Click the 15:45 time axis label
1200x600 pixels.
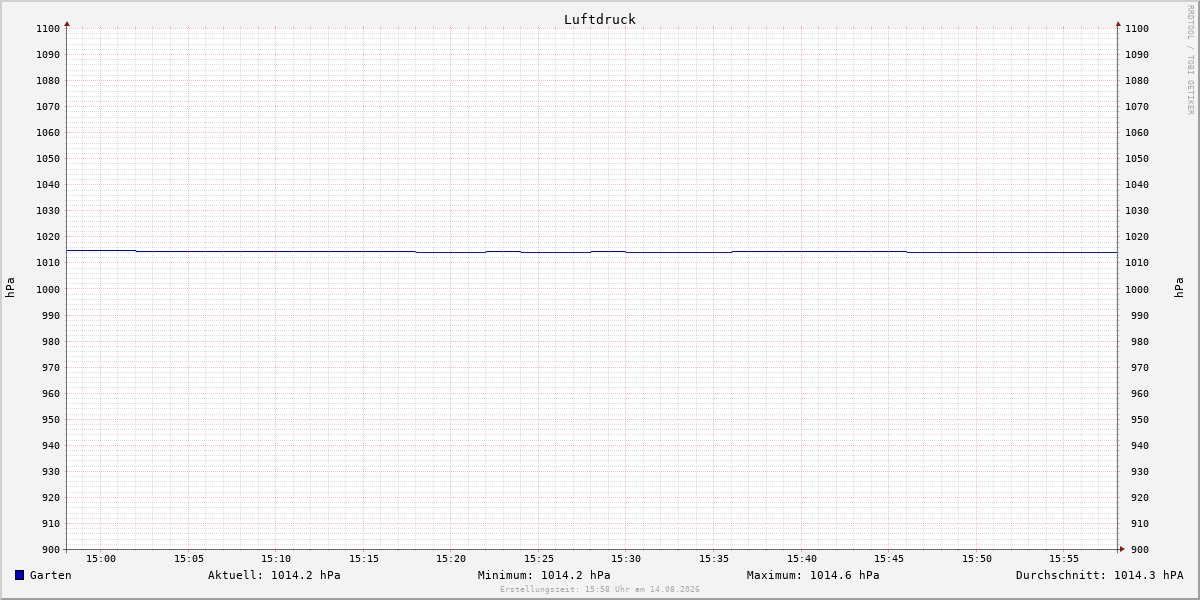[x=889, y=559]
